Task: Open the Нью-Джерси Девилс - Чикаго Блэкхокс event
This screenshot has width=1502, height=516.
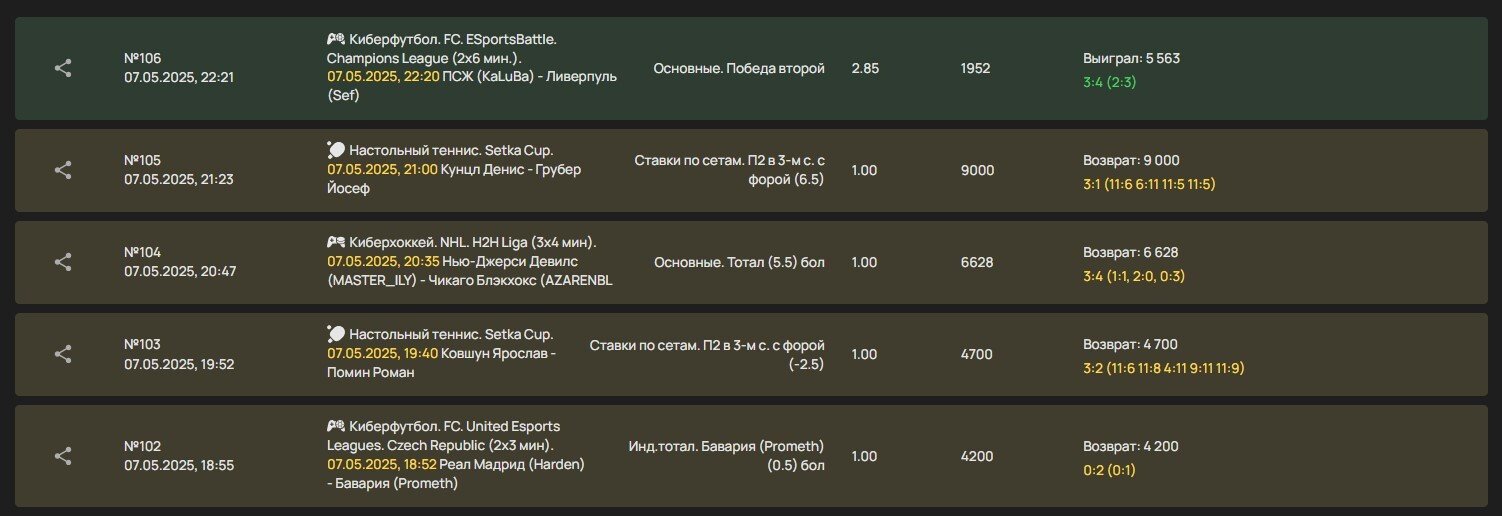Action: click(x=470, y=271)
